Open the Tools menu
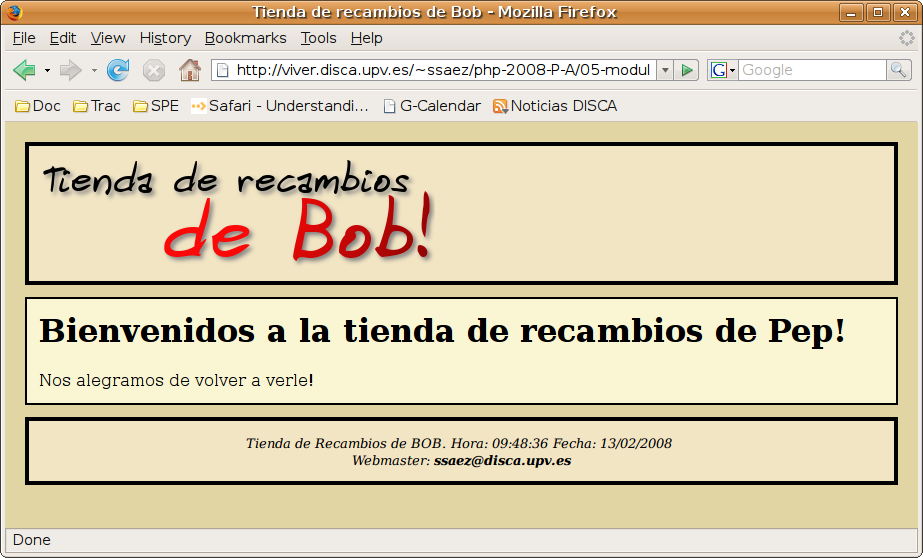This screenshot has height=558, width=923. [x=318, y=38]
